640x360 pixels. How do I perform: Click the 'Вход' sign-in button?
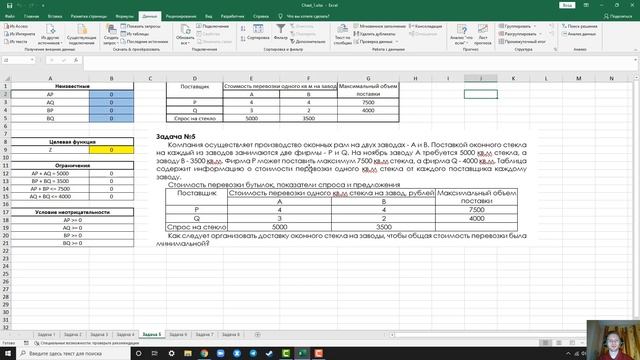[x=567, y=5]
